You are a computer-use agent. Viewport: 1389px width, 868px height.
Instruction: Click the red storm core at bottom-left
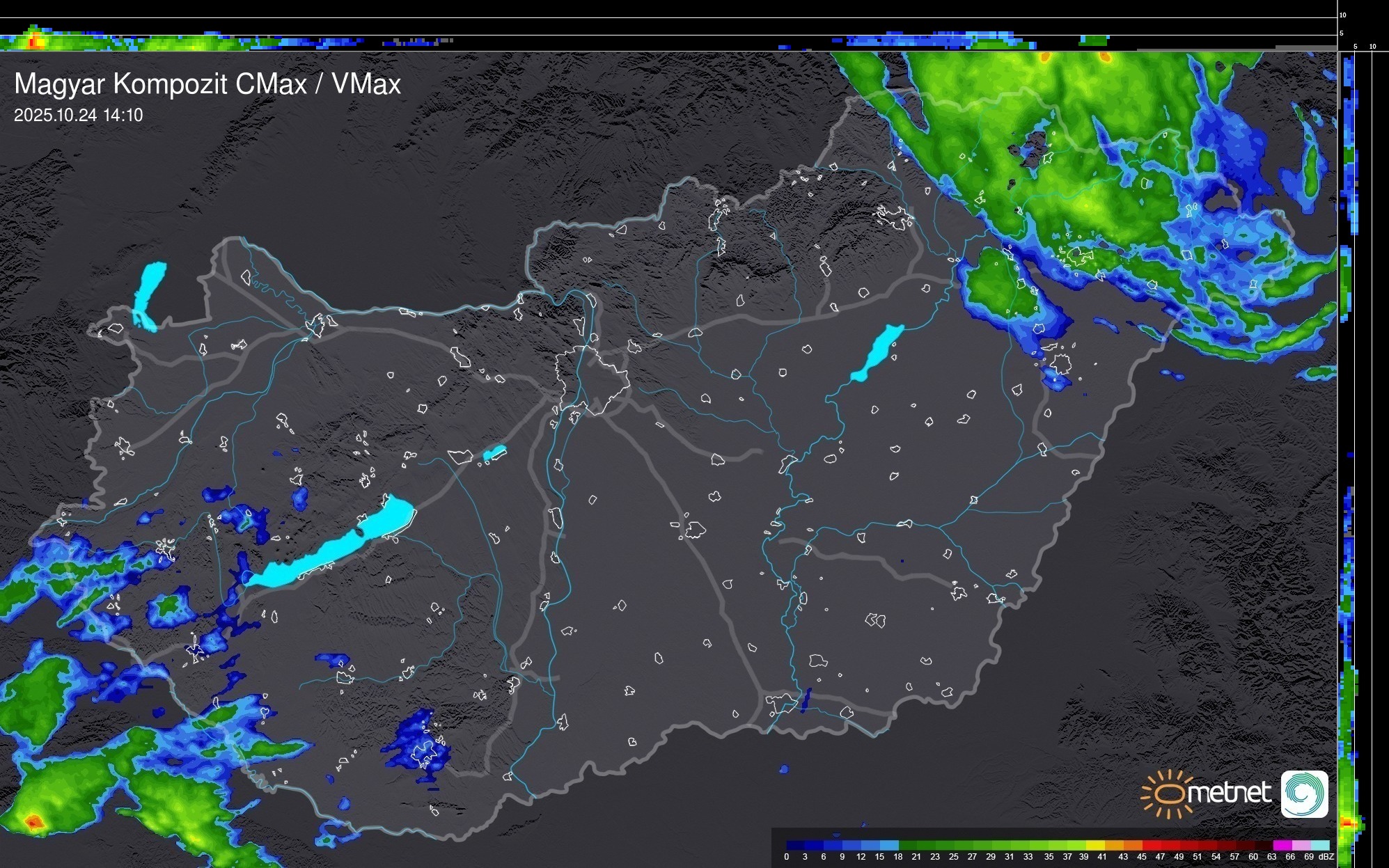(33, 823)
